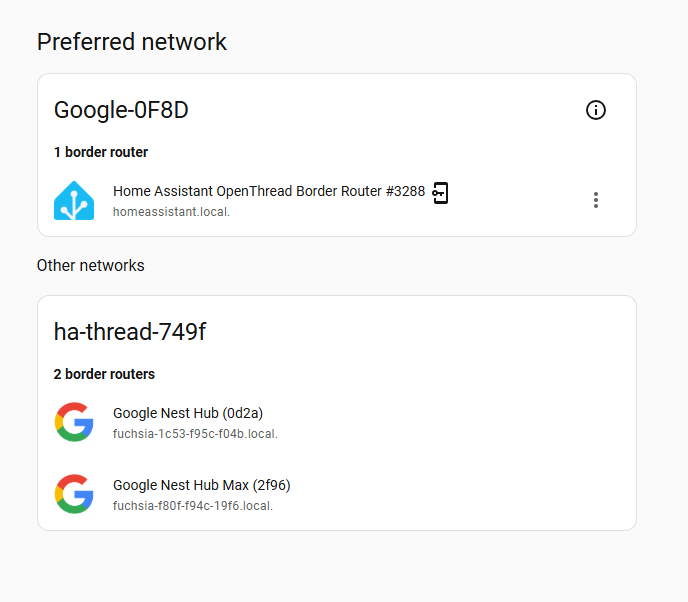The height and width of the screenshot is (602, 688).
Task: Select Home Assistant OpenThread Border Router #3288
Action: pos(268,191)
